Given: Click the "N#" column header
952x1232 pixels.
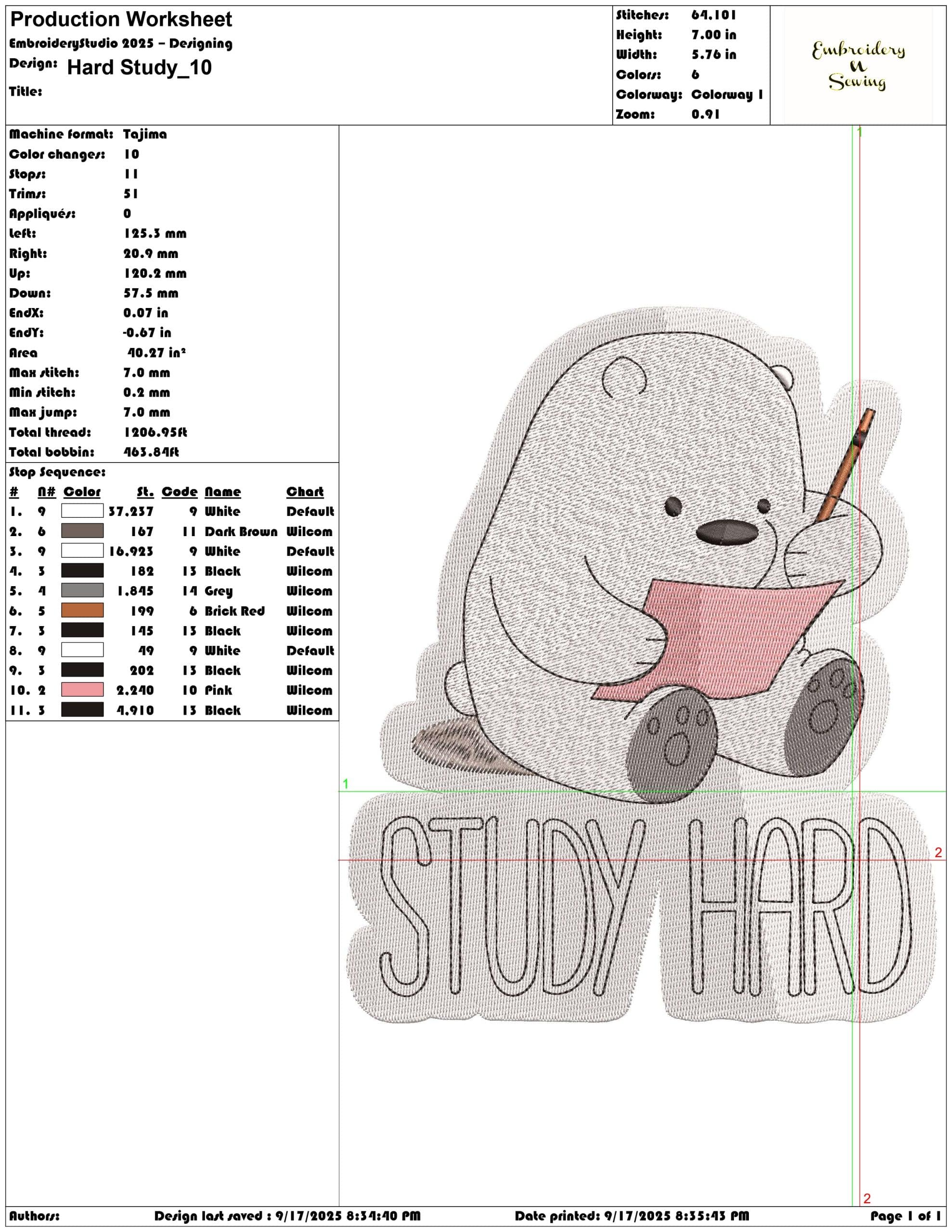Looking at the screenshot, I should [x=47, y=491].
